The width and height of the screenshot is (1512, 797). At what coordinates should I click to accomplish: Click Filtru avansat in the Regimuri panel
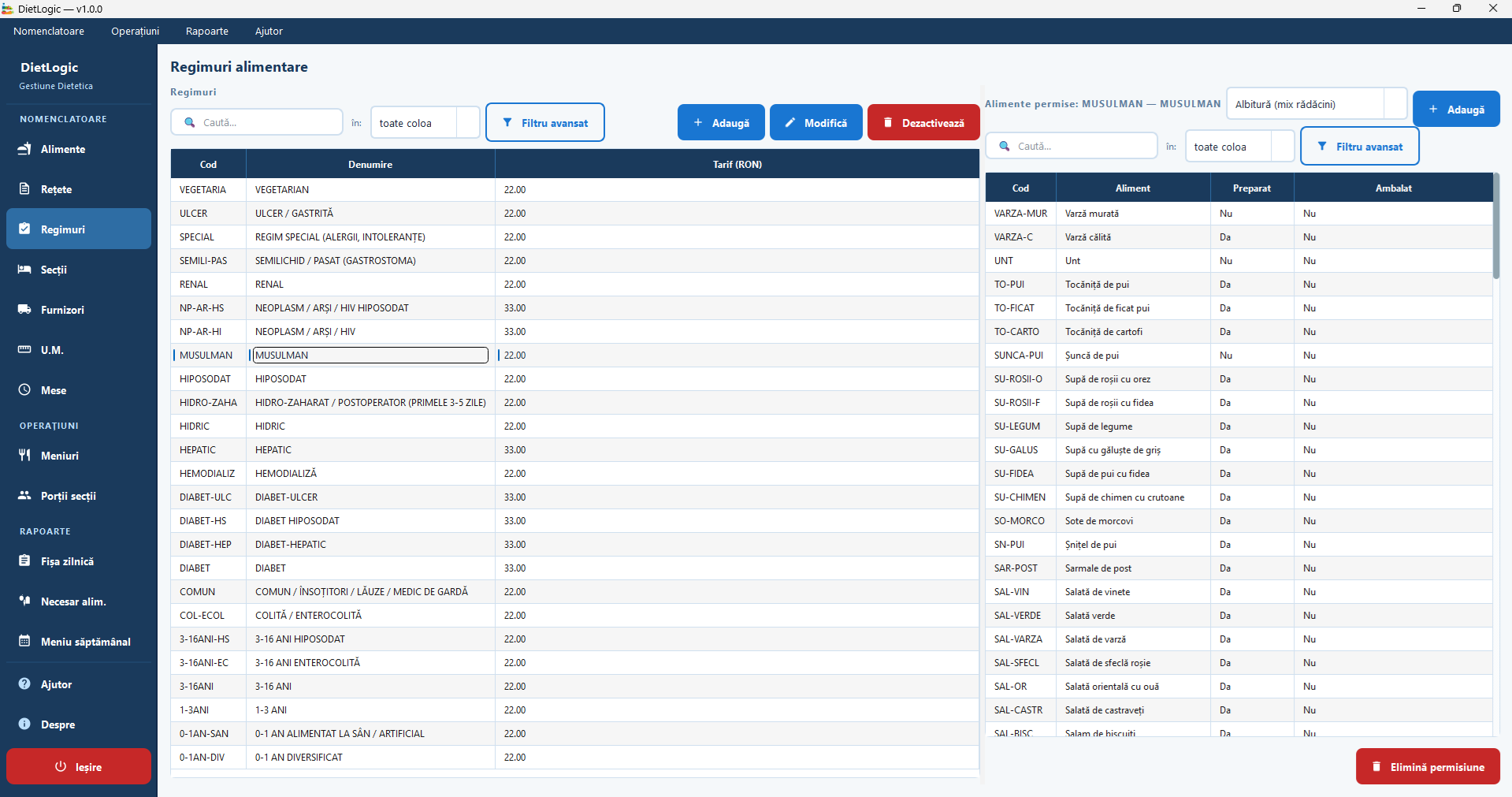(x=545, y=123)
